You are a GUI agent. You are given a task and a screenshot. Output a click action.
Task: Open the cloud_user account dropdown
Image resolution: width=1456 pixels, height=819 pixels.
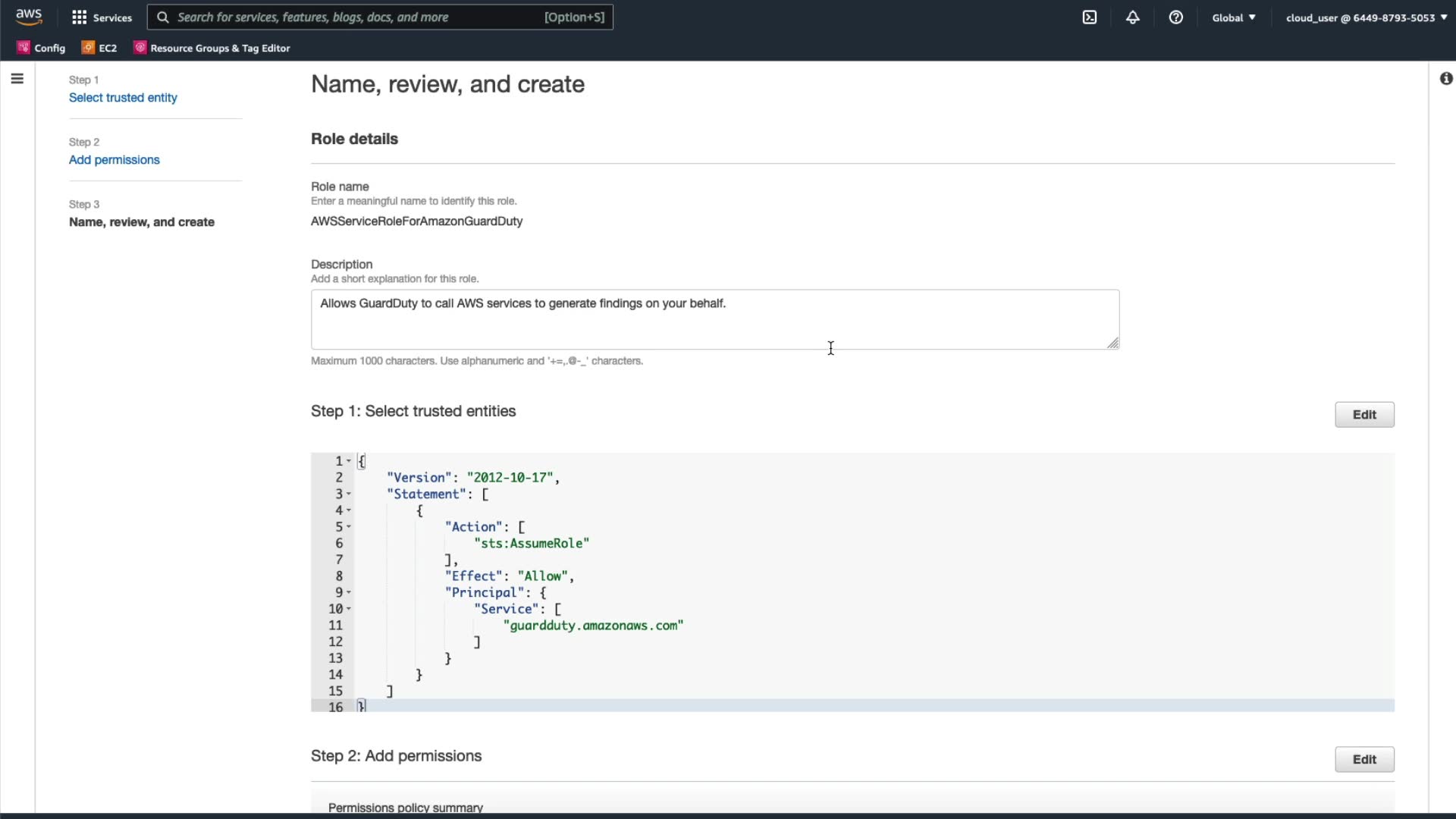(1366, 17)
